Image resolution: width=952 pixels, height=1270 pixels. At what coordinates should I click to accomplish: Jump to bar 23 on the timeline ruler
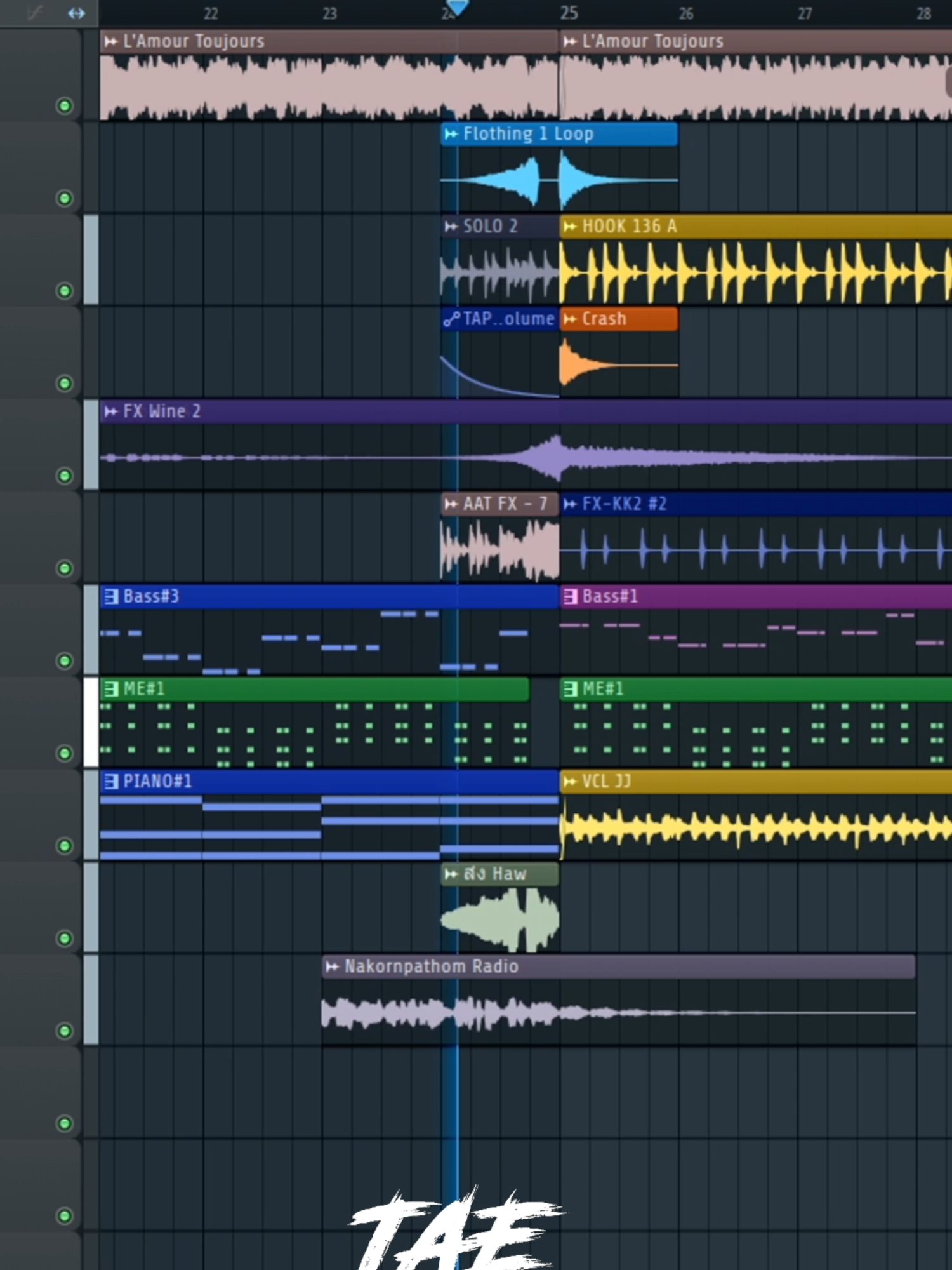[x=329, y=13]
